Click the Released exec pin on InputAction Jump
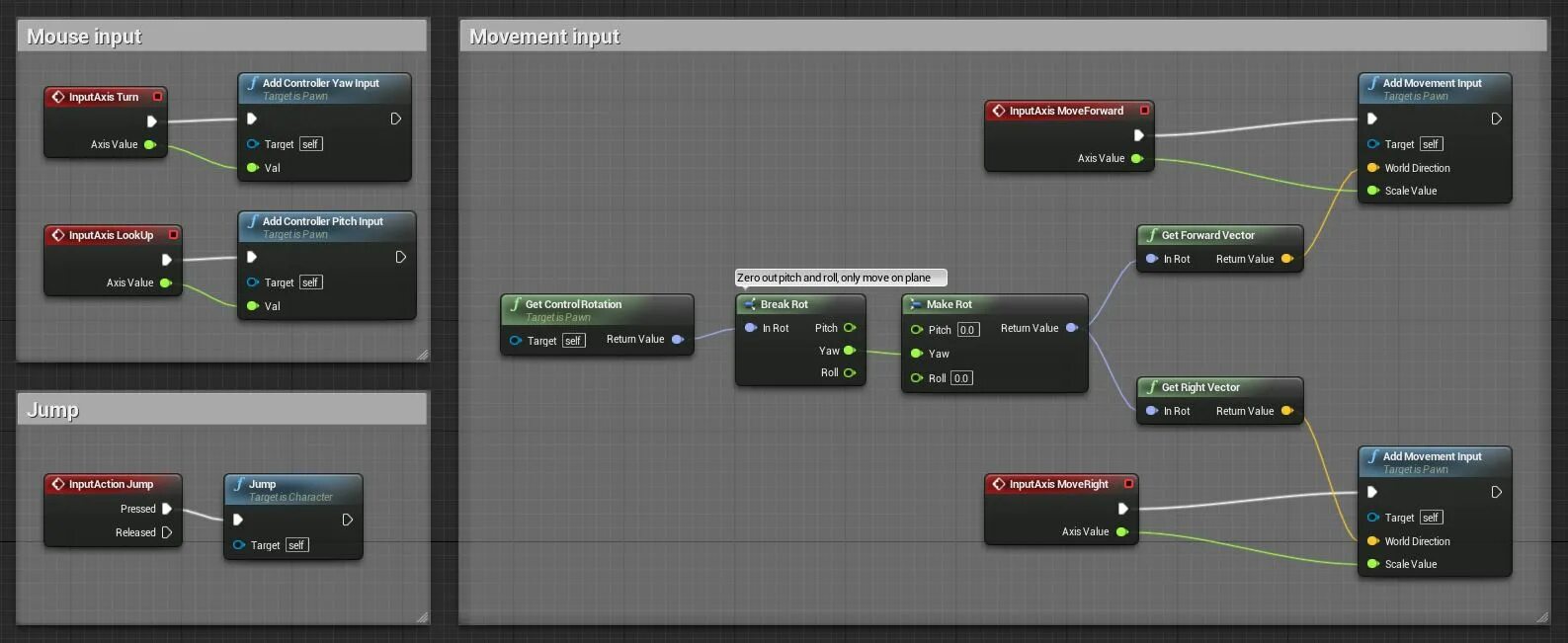This screenshot has height=643, width=1568. (167, 532)
